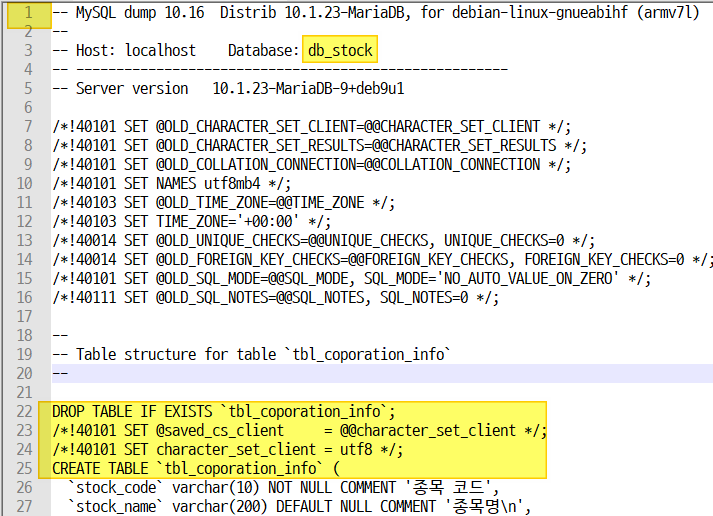
Task: Click 'CREATE TABLE' on line 25
Action: (x=100, y=468)
